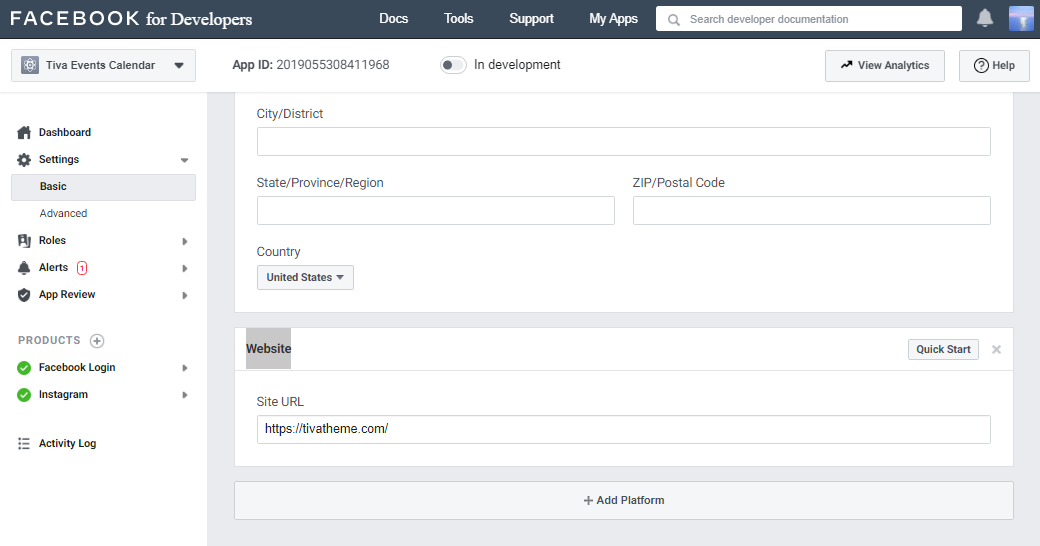Select the Advanced settings item
This screenshot has width=1040, height=546.
pos(63,214)
